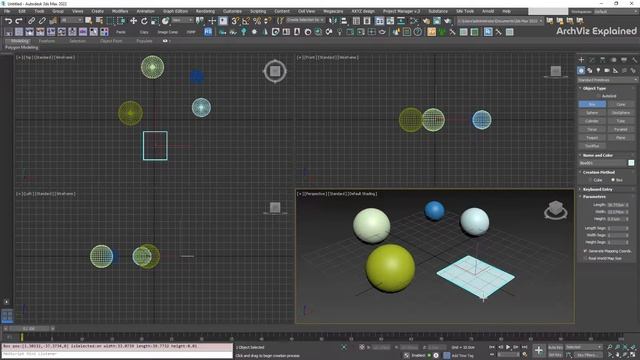The width and height of the screenshot is (640, 360).
Task: Select the Unlink Selection tool
Action: [42, 21]
